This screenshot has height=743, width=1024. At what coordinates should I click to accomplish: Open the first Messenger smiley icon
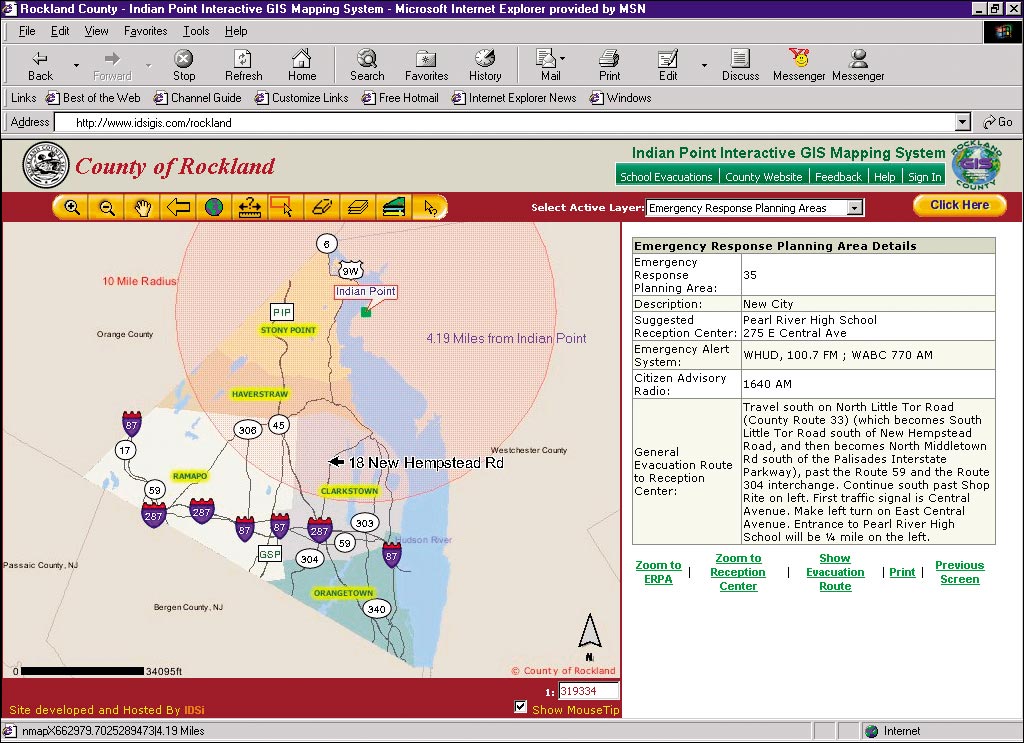tap(799, 66)
